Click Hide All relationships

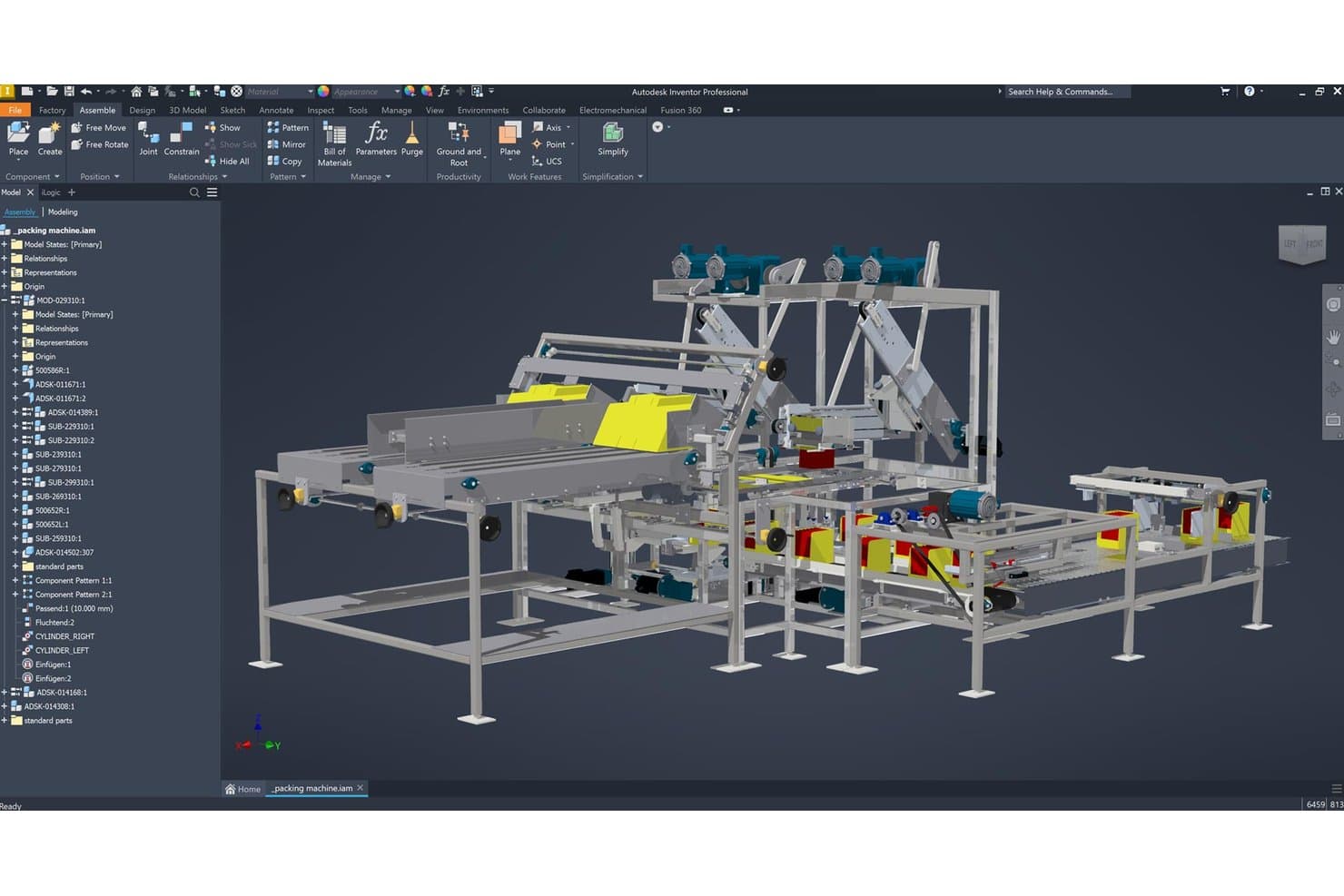[x=227, y=162]
